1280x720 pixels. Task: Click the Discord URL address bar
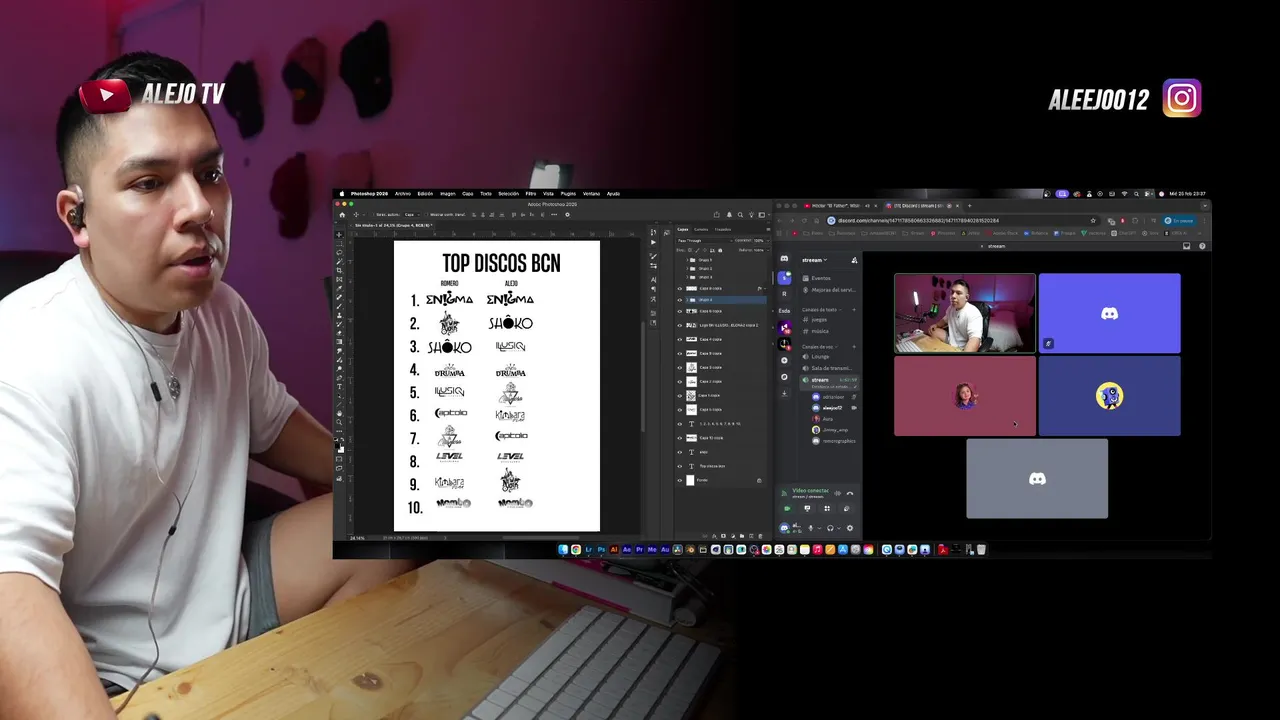tap(962, 221)
